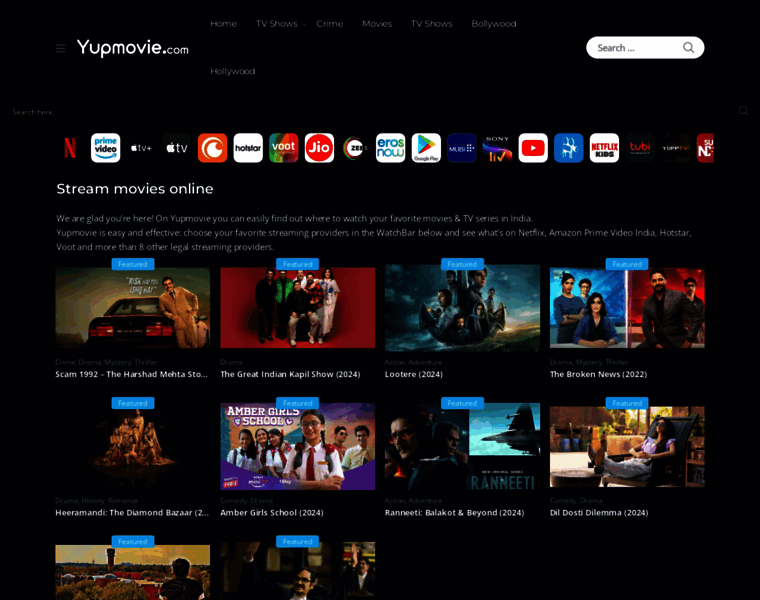This screenshot has height=600, width=760.
Task: Open the Crime menu item
Action: pyautogui.click(x=330, y=24)
